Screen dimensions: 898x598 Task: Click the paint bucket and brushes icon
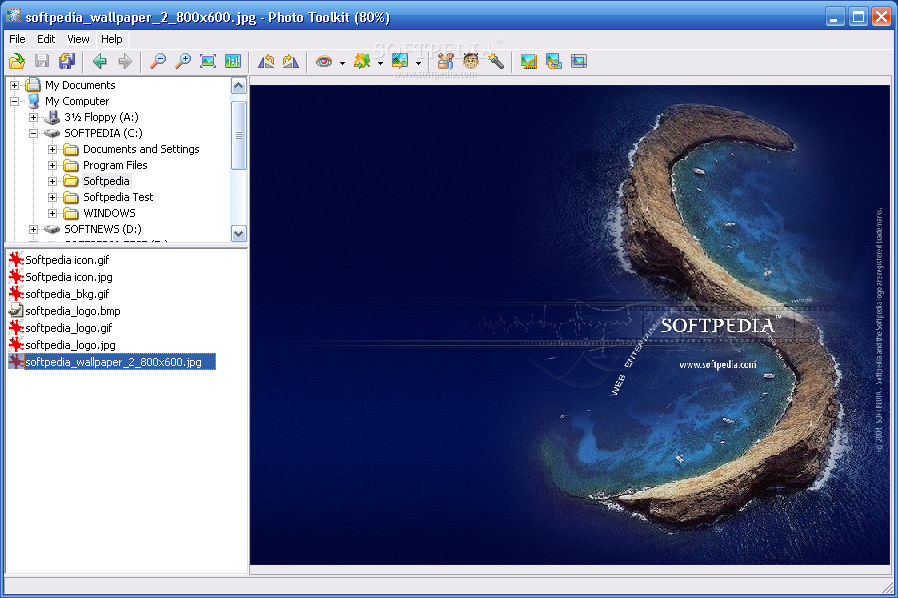coord(446,61)
